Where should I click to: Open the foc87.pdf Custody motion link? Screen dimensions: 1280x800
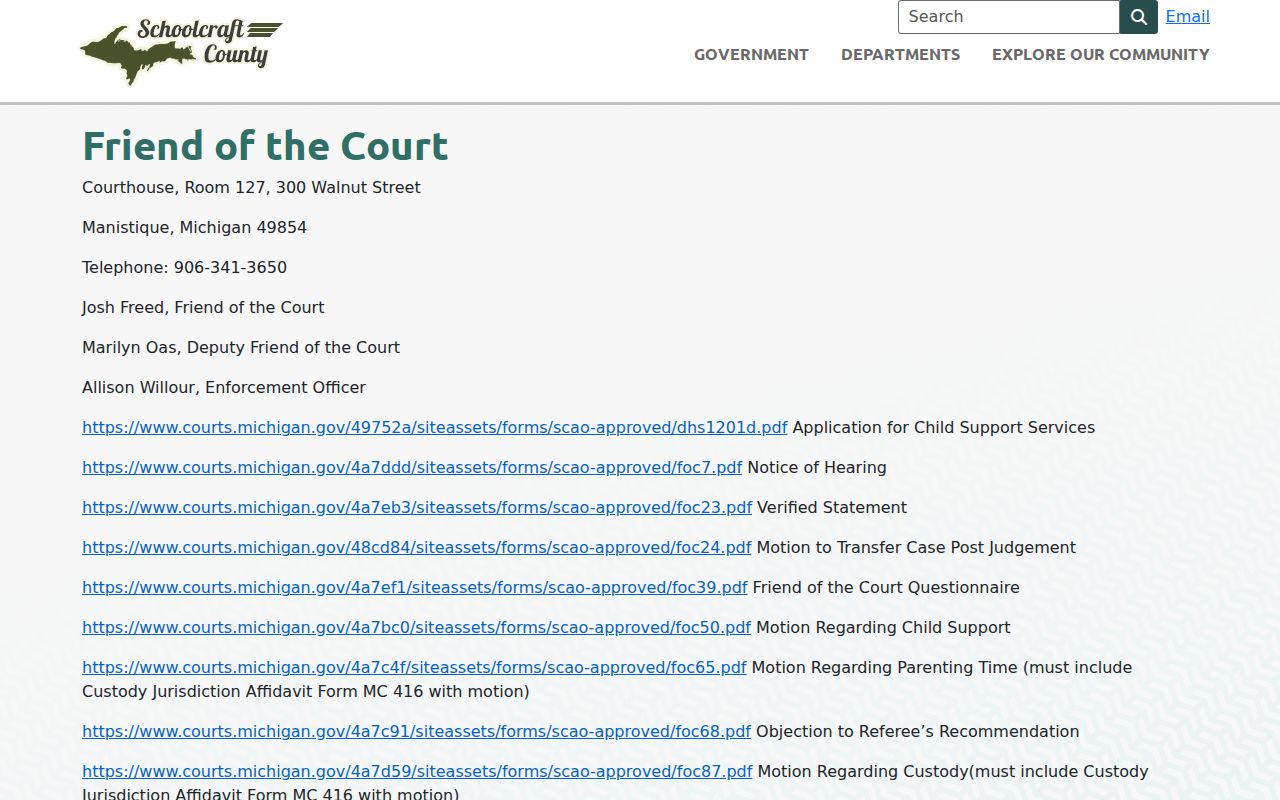pos(417,771)
